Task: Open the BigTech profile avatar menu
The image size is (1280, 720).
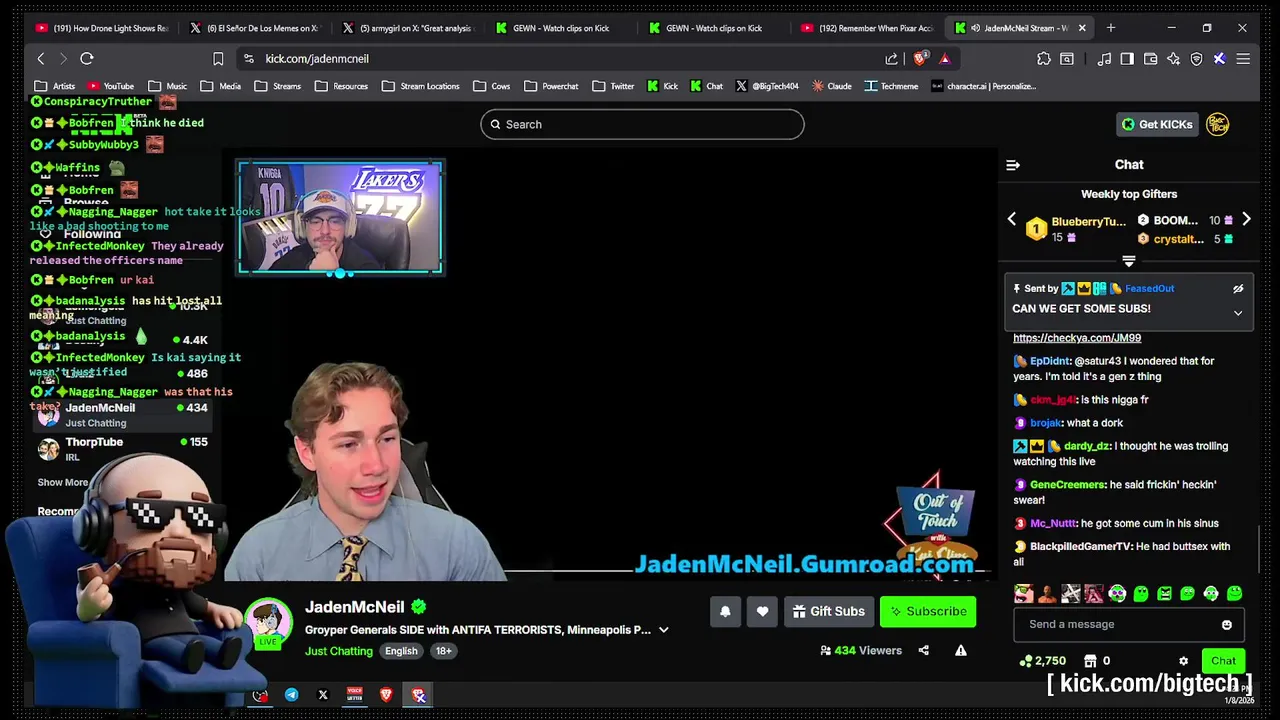Action: click(1218, 124)
